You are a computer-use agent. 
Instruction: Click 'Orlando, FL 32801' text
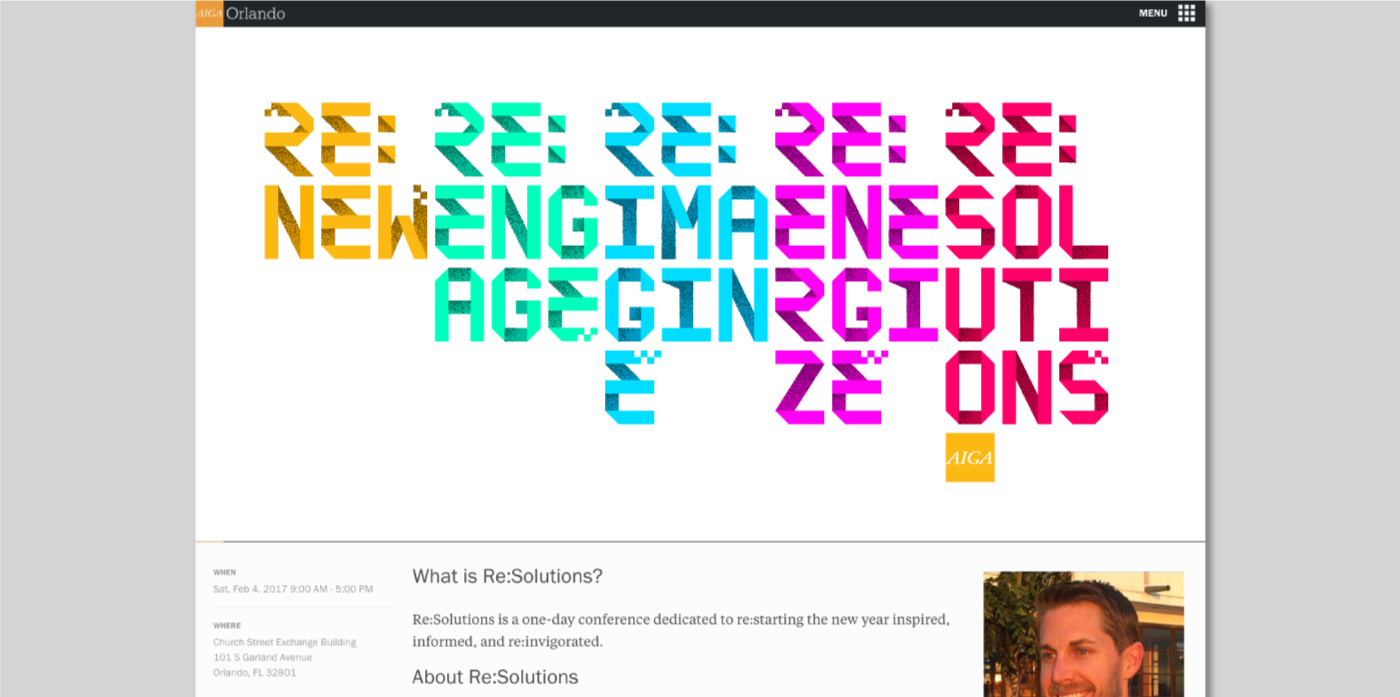(255, 672)
